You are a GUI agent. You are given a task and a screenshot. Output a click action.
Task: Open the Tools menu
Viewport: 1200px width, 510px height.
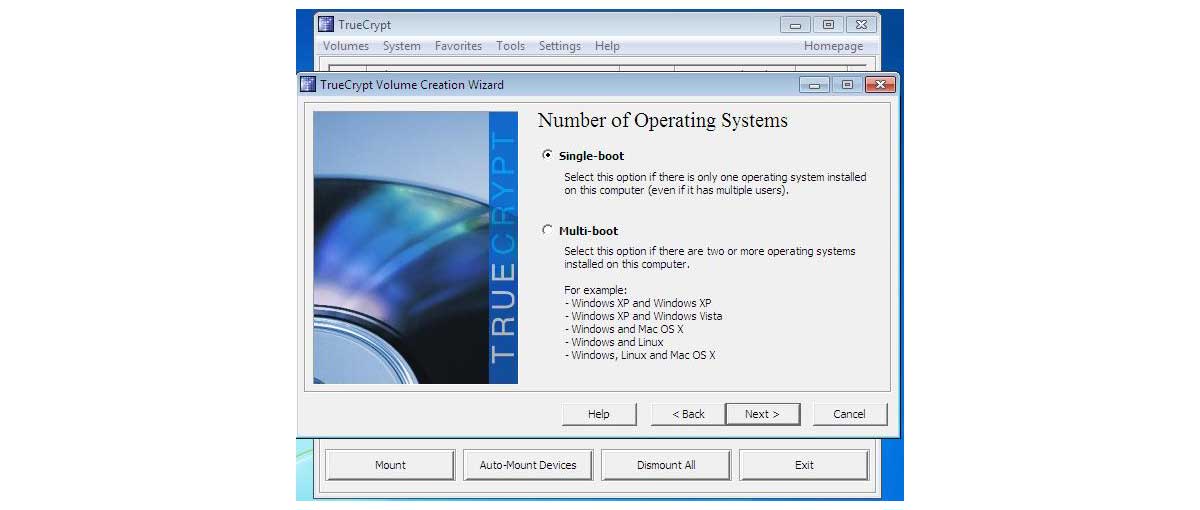[x=511, y=46]
